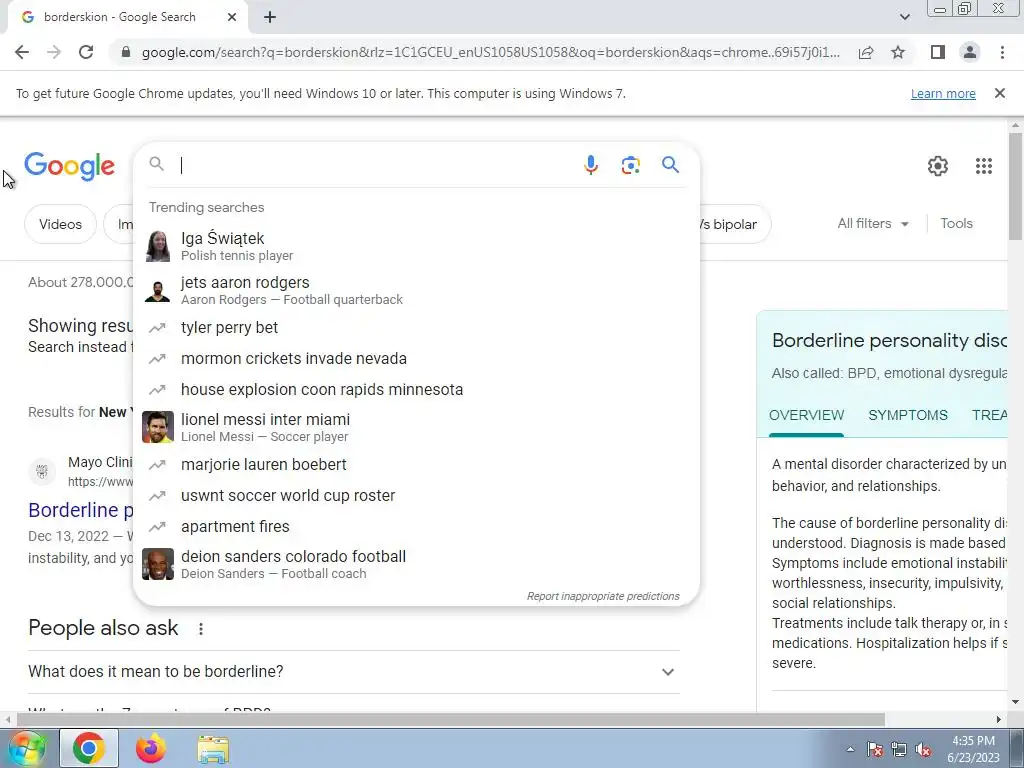This screenshot has width=1024, height=768.
Task: Click the share this page icon
Action: (x=866, y=52)
